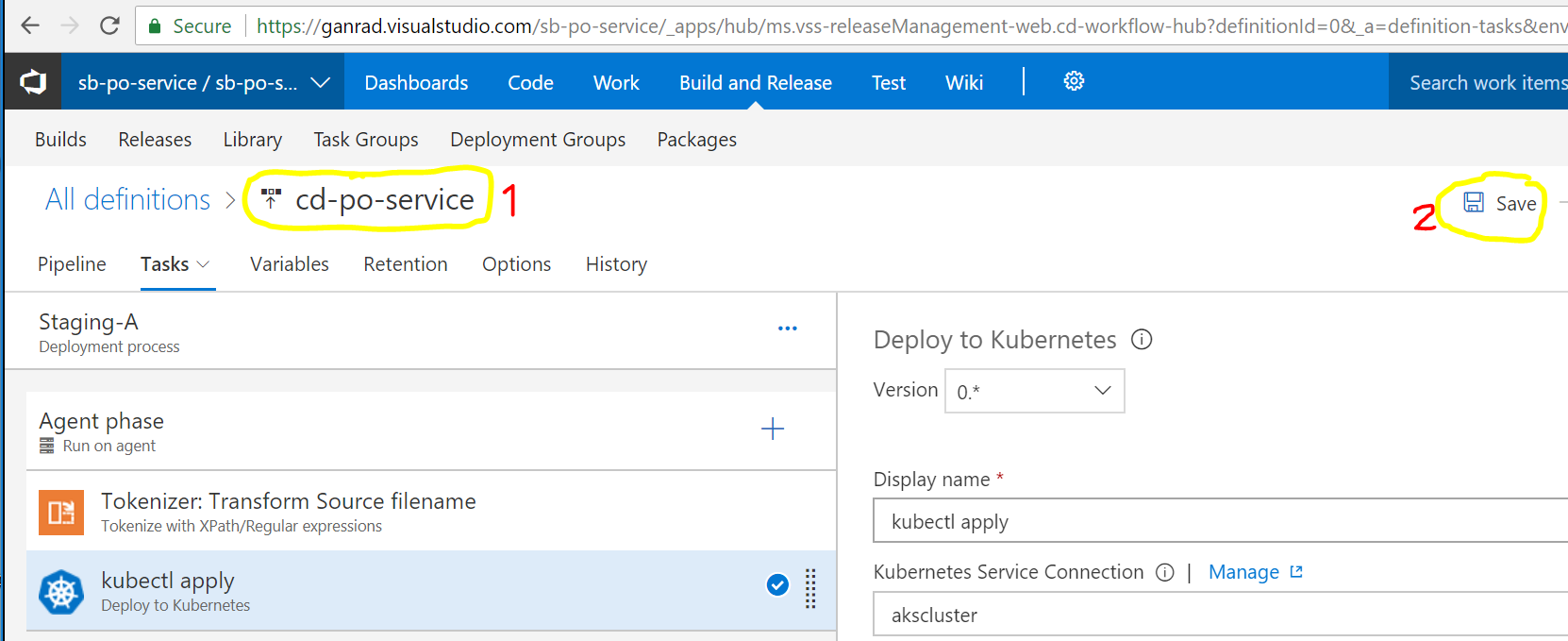This screenshot has width=1568, height=641.
Task: Toggle the blue checkmark on kubectl apply task
Action: tap(777, 585)
